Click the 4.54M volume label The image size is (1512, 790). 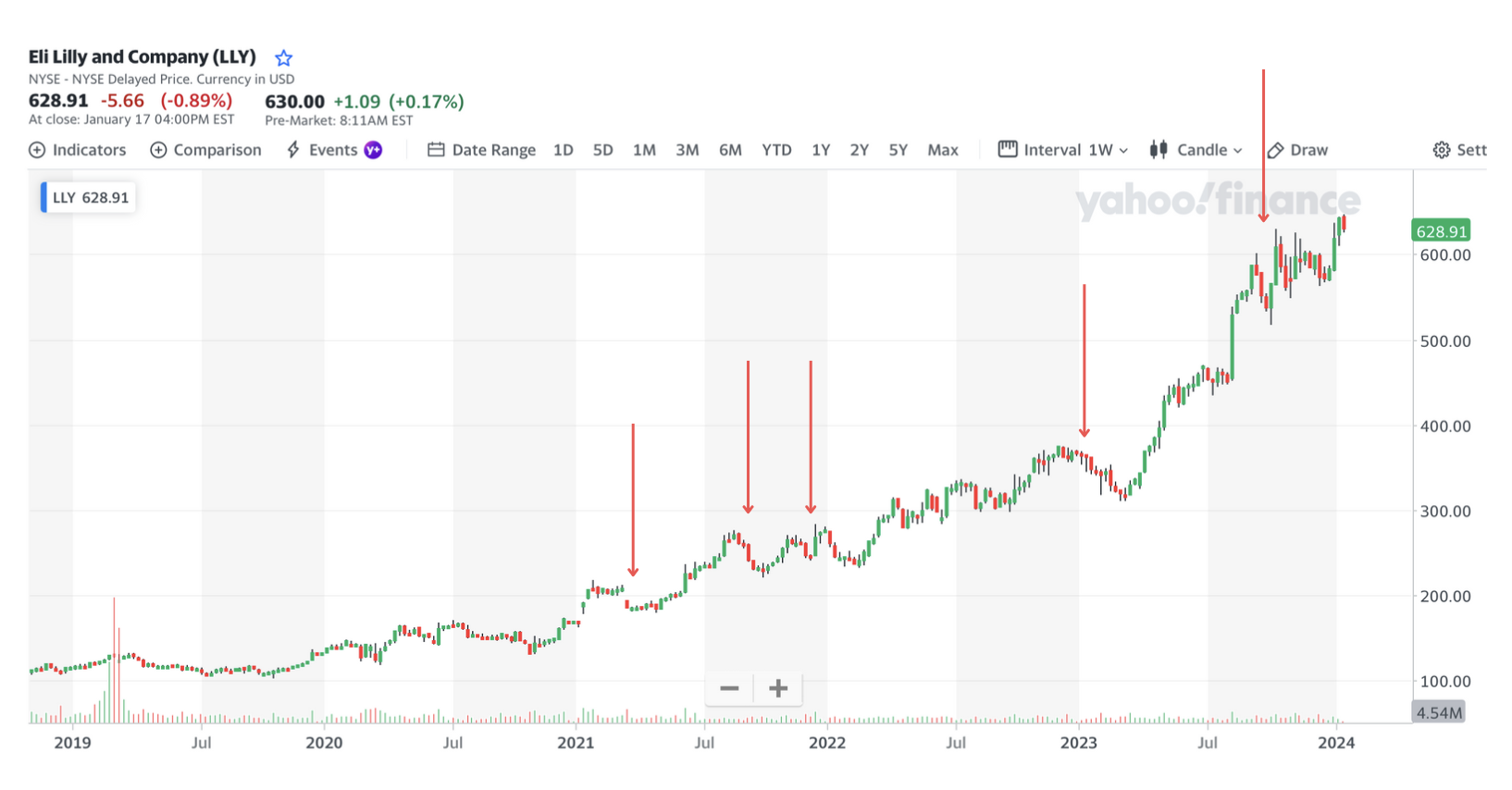[1439, 712]
